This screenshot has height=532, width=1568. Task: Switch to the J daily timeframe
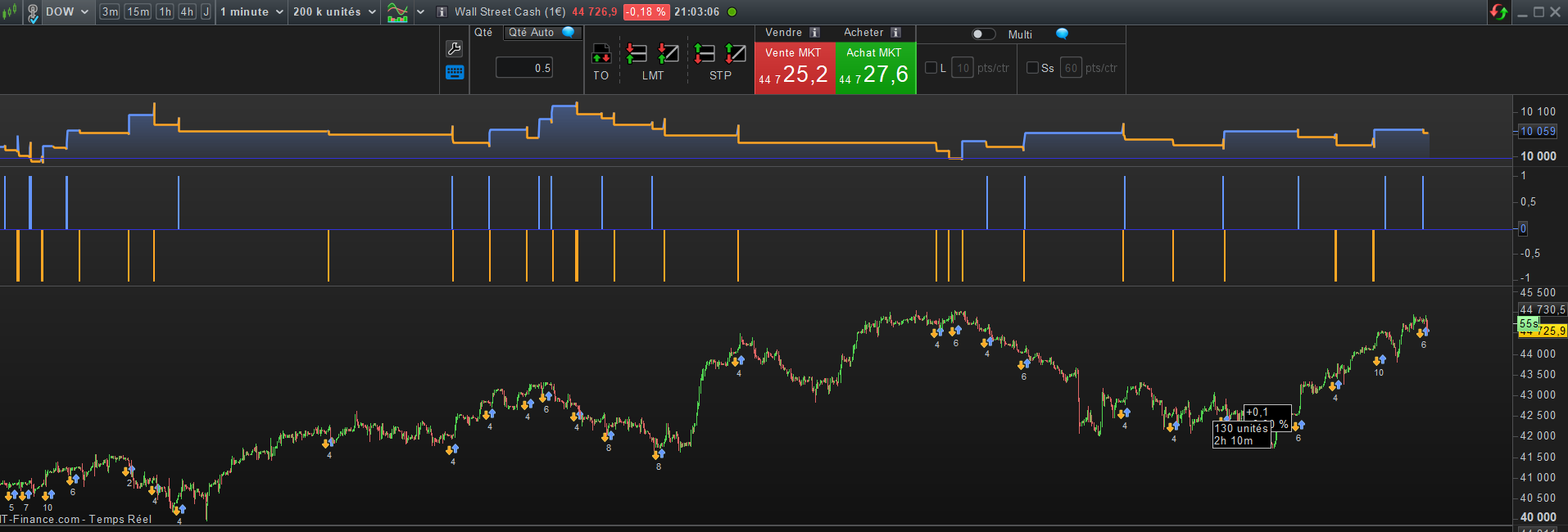[x=206, y=11]
